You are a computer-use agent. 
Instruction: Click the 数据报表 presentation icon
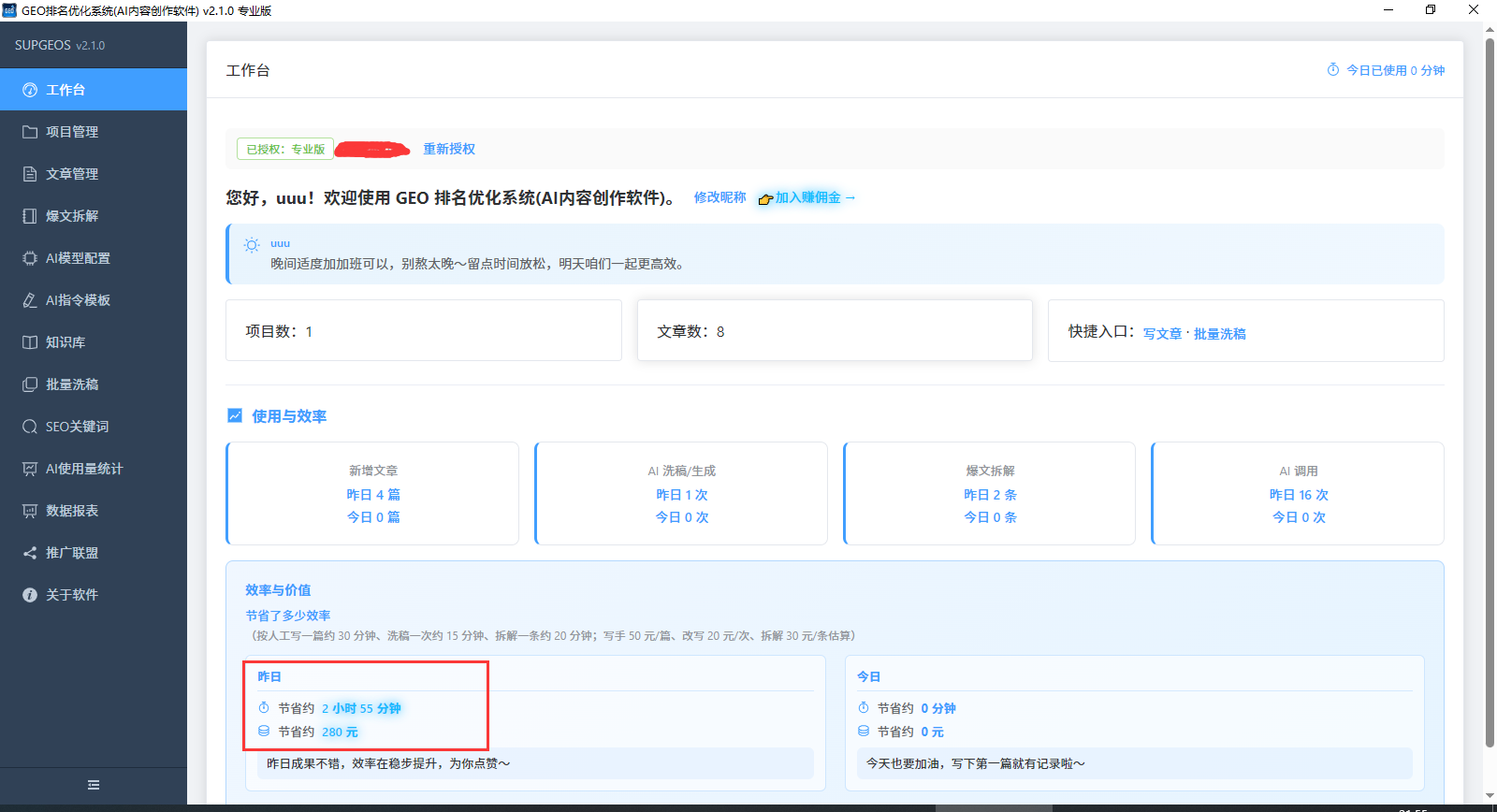pyautogui.click(x=30, y=511)
